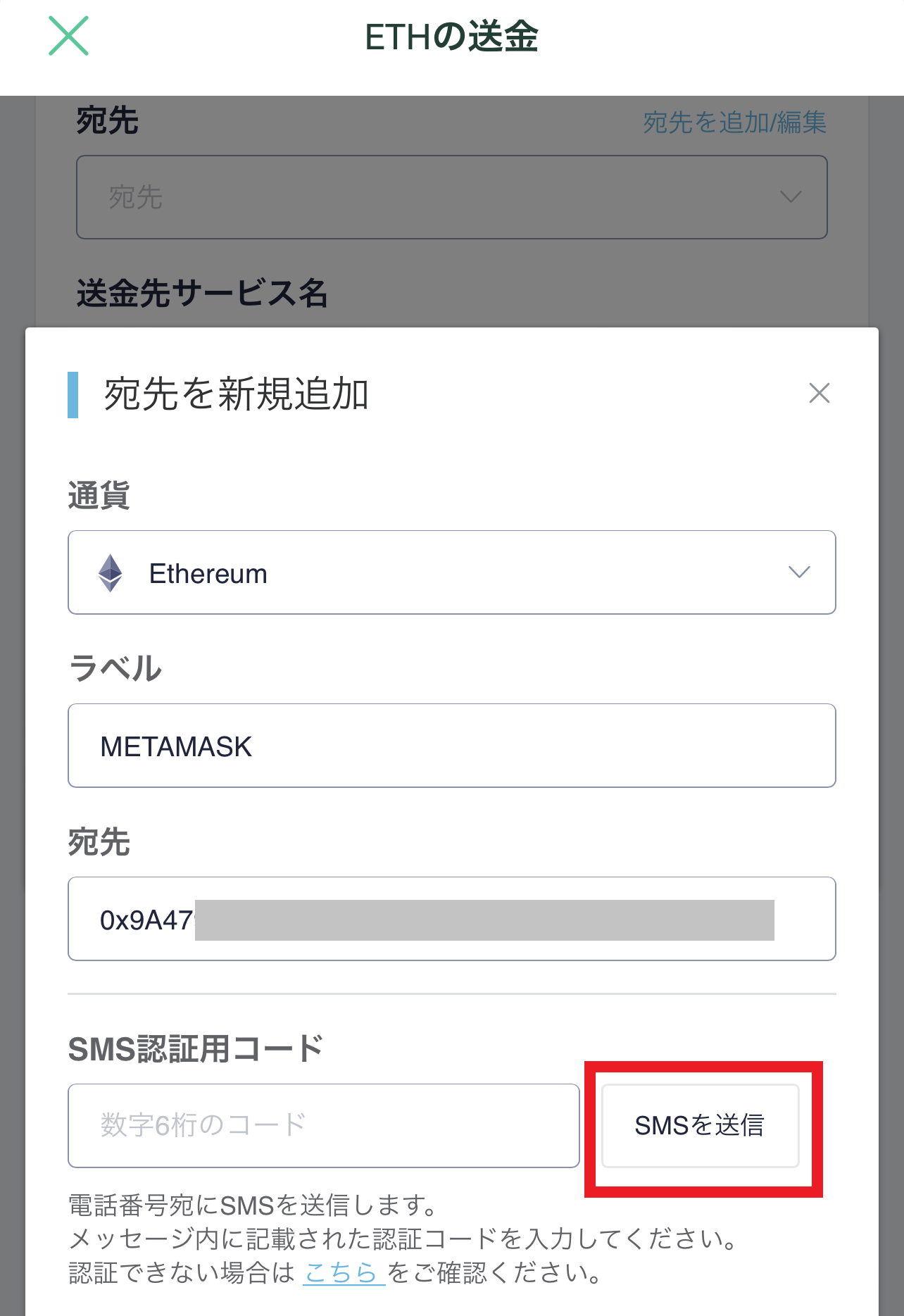Click the chevron in the background 宛先 selector
Image resolution: width=904 pixels, height=1316 pixels.
tap(791, 196)
